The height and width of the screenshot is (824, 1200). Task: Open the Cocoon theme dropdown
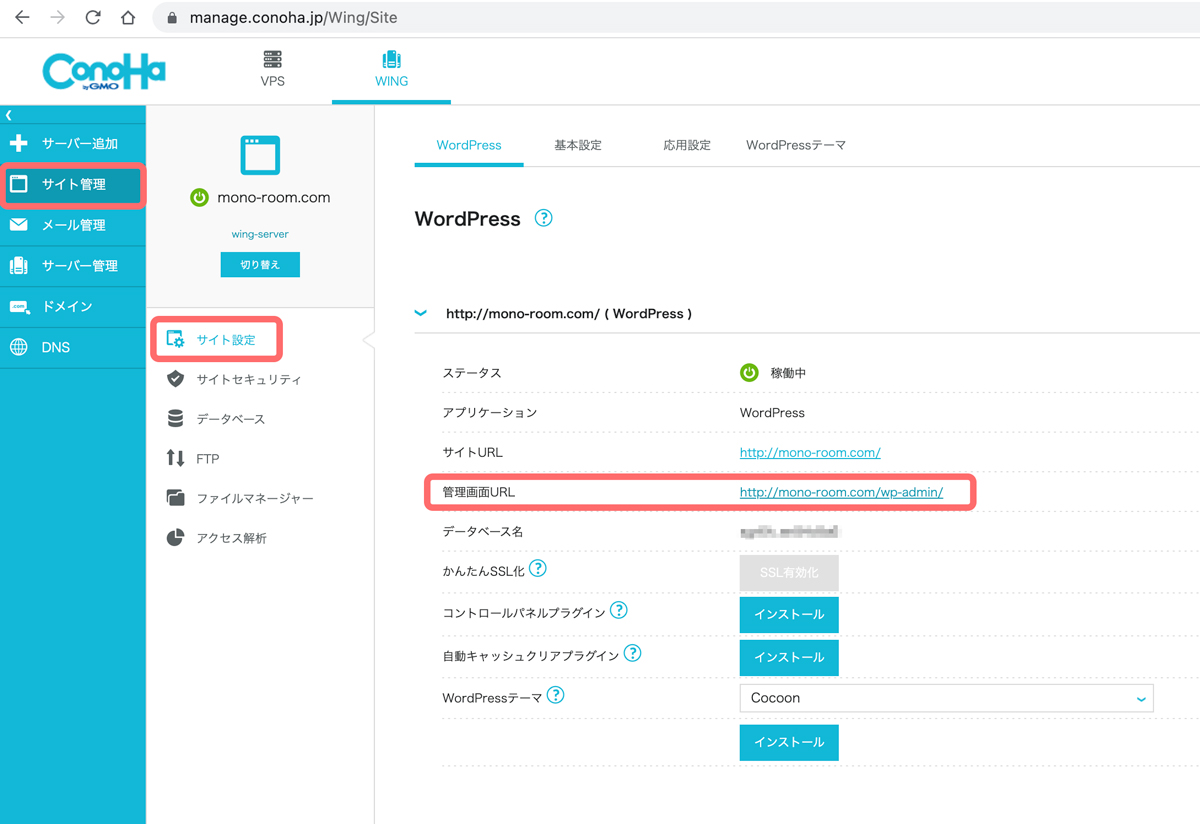point(946,698)
